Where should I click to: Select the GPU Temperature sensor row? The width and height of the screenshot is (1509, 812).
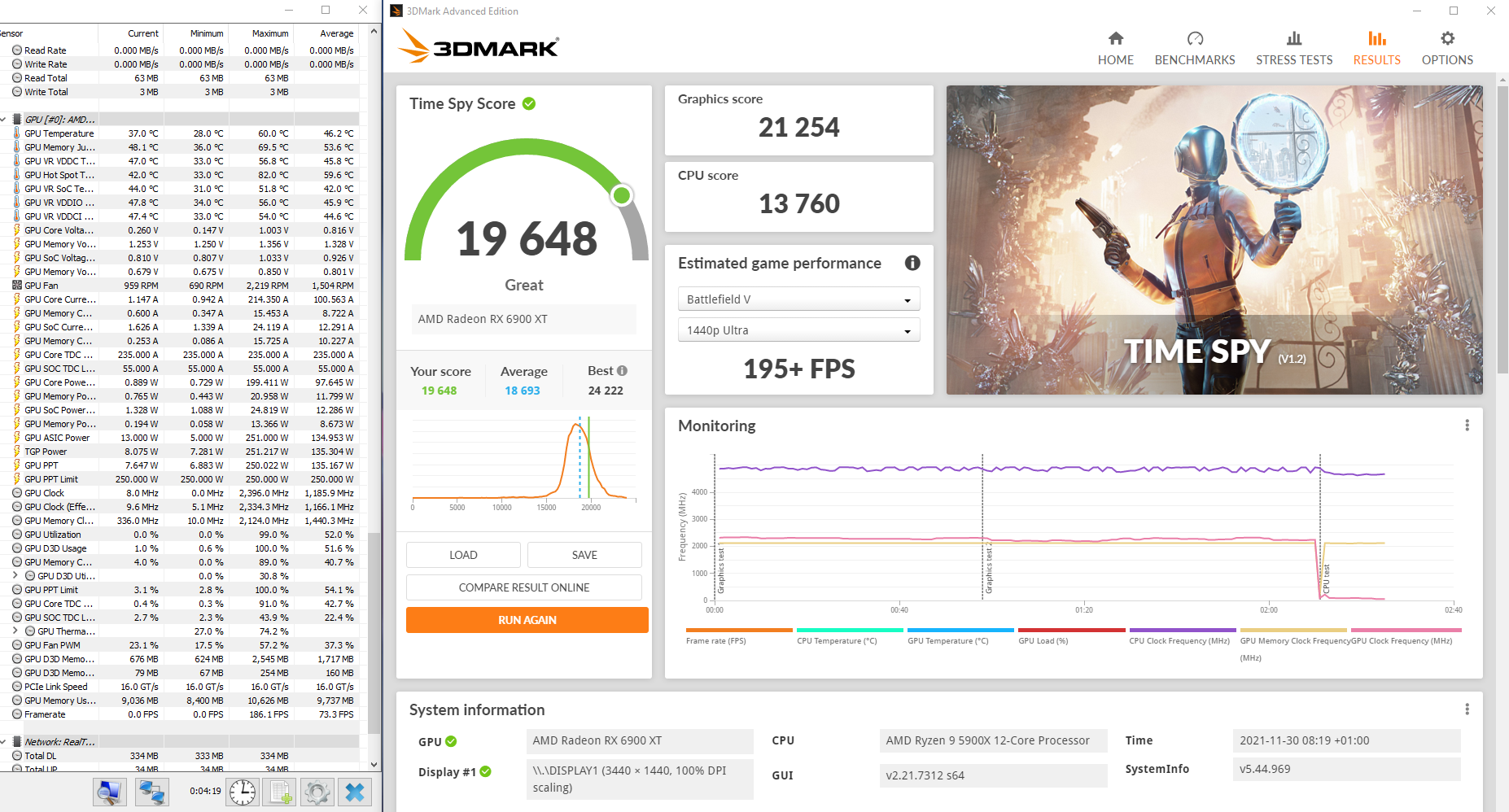point(179,133)
